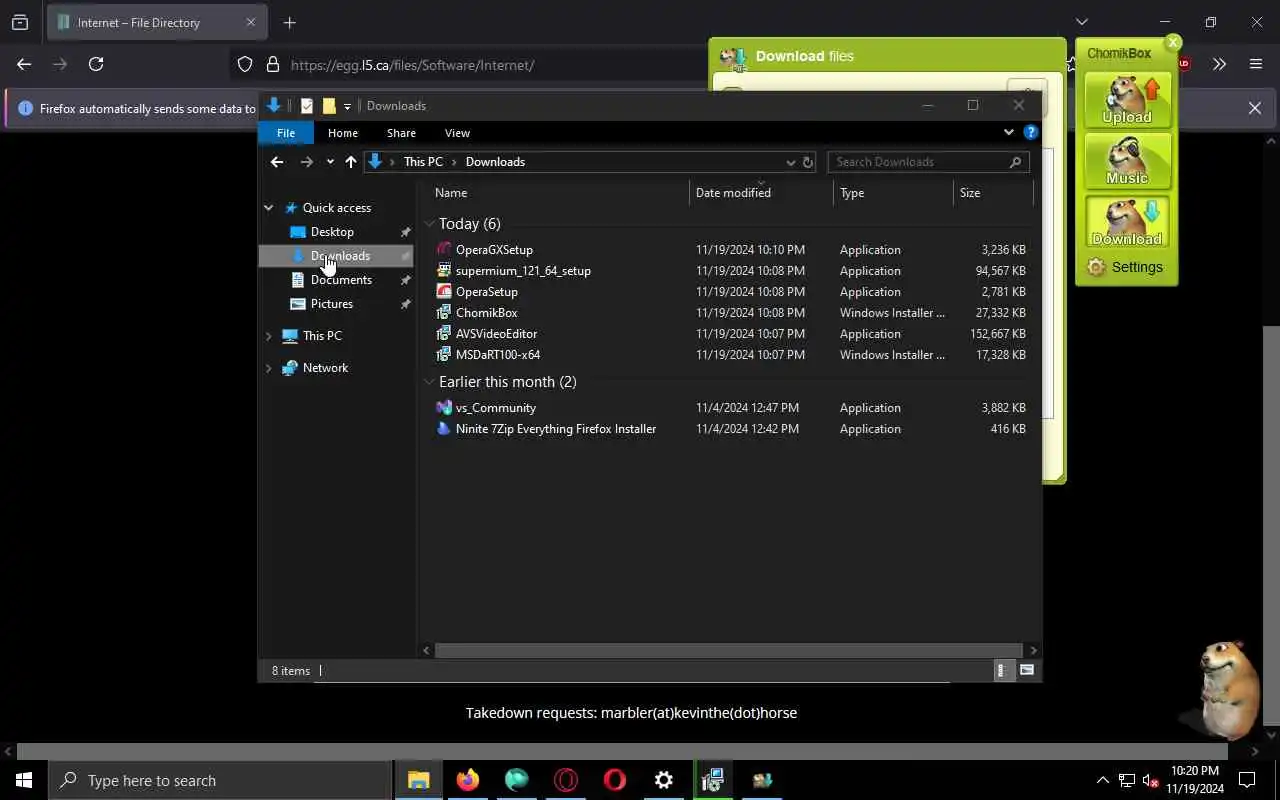This screenshot has height=800, width=1280.
Task: Select Documents in Quick access
Action: 341,280
